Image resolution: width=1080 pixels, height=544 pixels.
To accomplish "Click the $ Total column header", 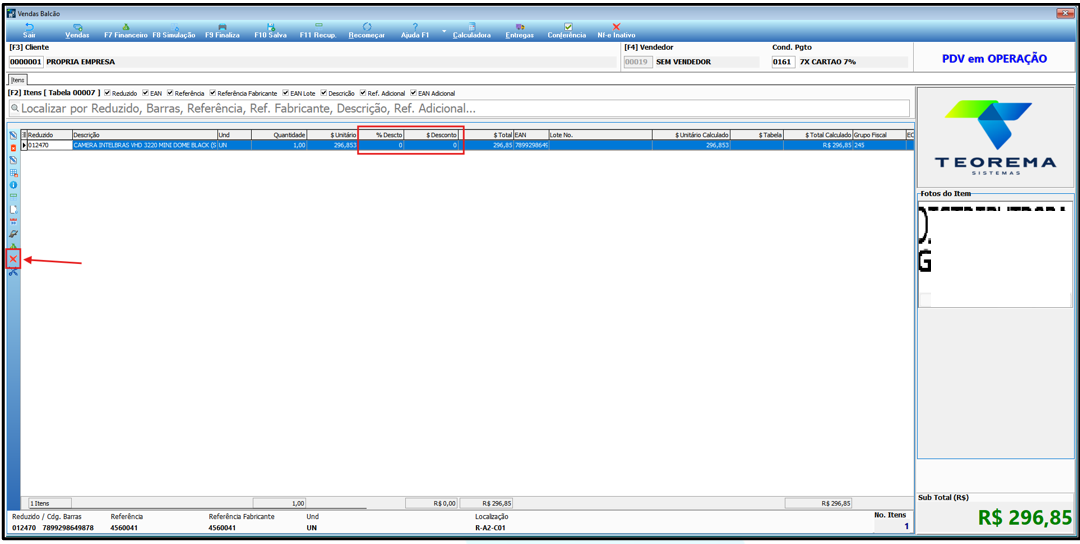I will tap(486, 135).
